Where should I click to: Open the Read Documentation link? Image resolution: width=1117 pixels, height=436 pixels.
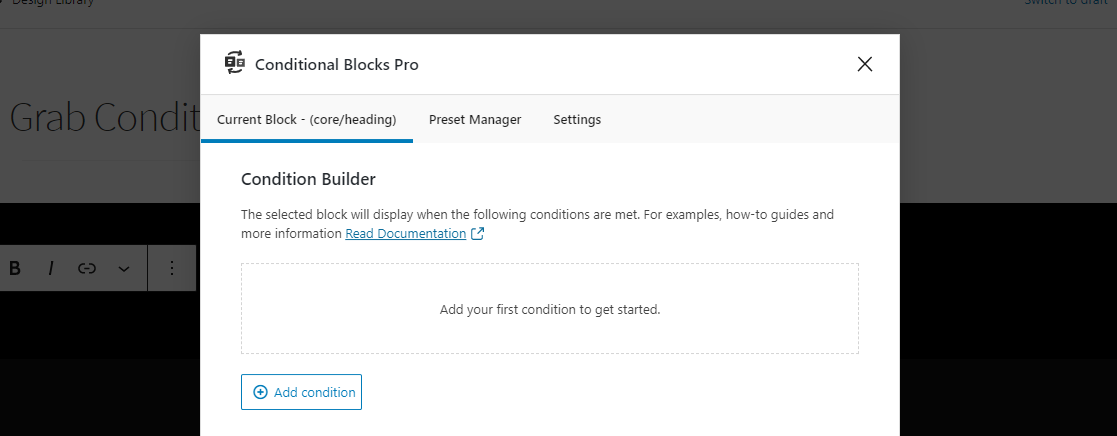pyautogui.click(x=405, y=234)
